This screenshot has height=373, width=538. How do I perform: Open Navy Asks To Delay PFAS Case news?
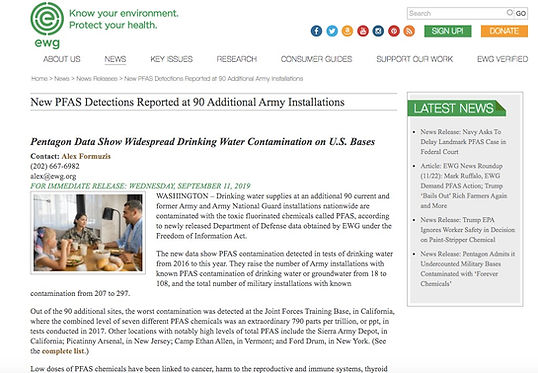(463, 142)
